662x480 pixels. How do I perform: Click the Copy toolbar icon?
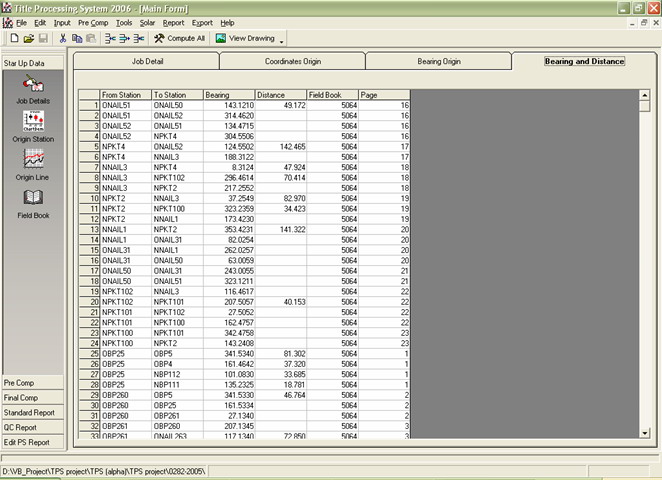[77, 38]
